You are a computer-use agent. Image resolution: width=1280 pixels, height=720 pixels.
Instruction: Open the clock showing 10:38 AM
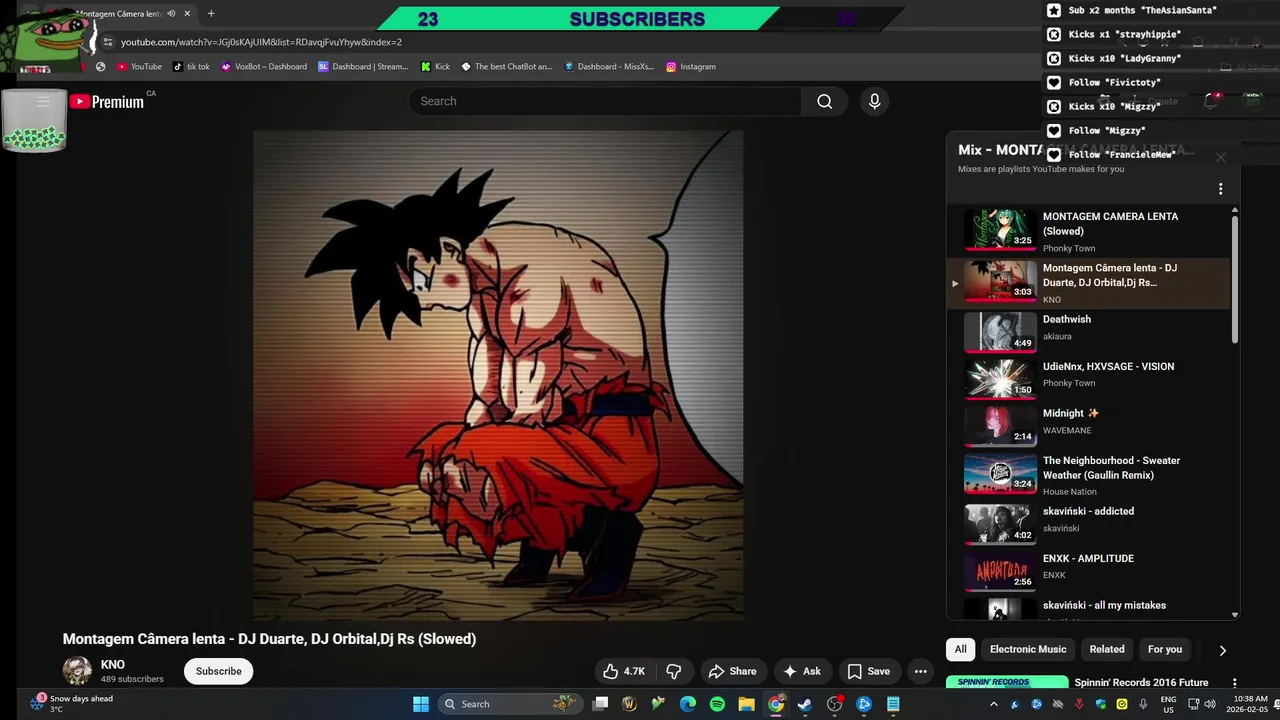pyautogui.click(x=1250, y=704)
